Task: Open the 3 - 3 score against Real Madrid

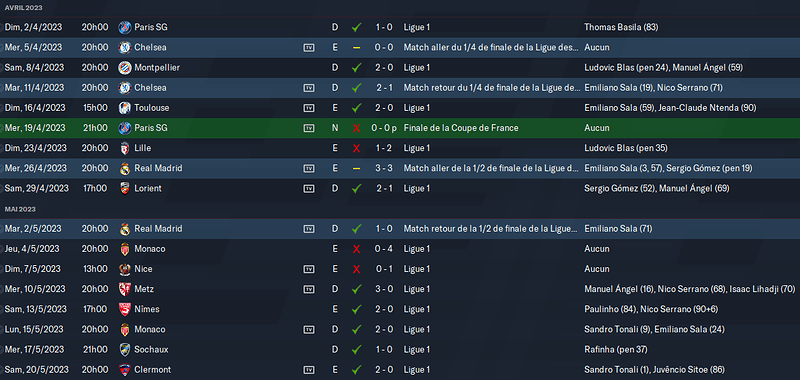Action: [x=384, y=168]
